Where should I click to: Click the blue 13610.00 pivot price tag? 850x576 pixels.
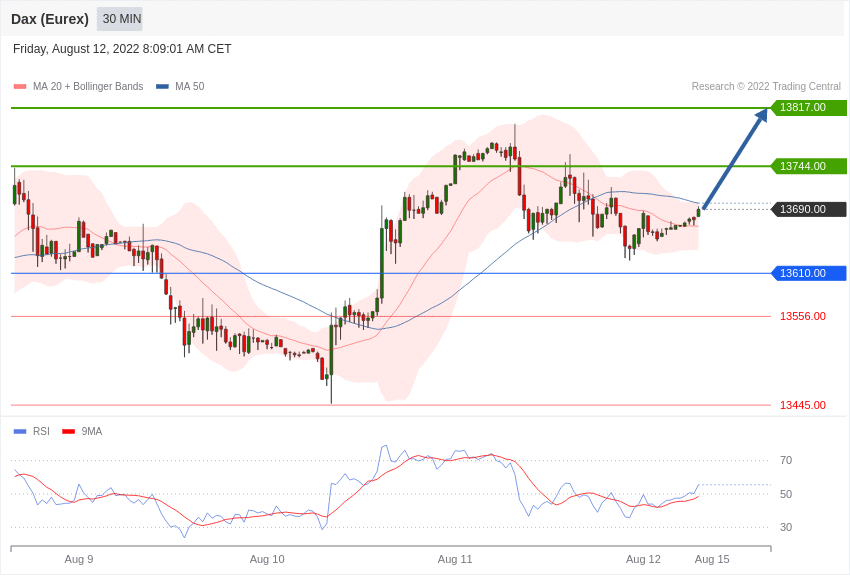tap(808, 273)
